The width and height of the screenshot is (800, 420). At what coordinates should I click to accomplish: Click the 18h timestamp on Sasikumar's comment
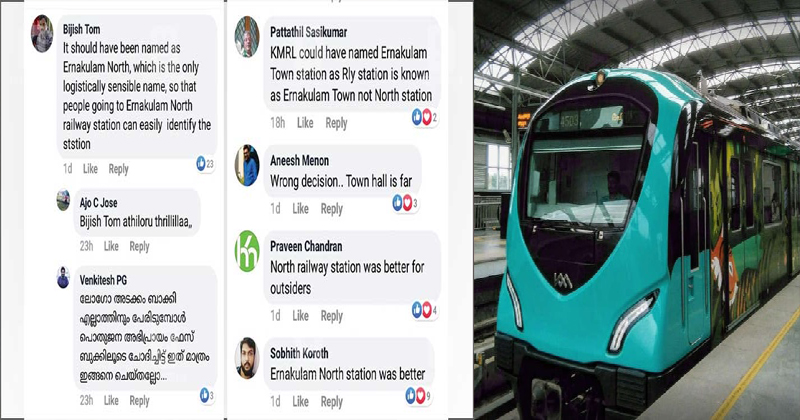click(278, 123)
